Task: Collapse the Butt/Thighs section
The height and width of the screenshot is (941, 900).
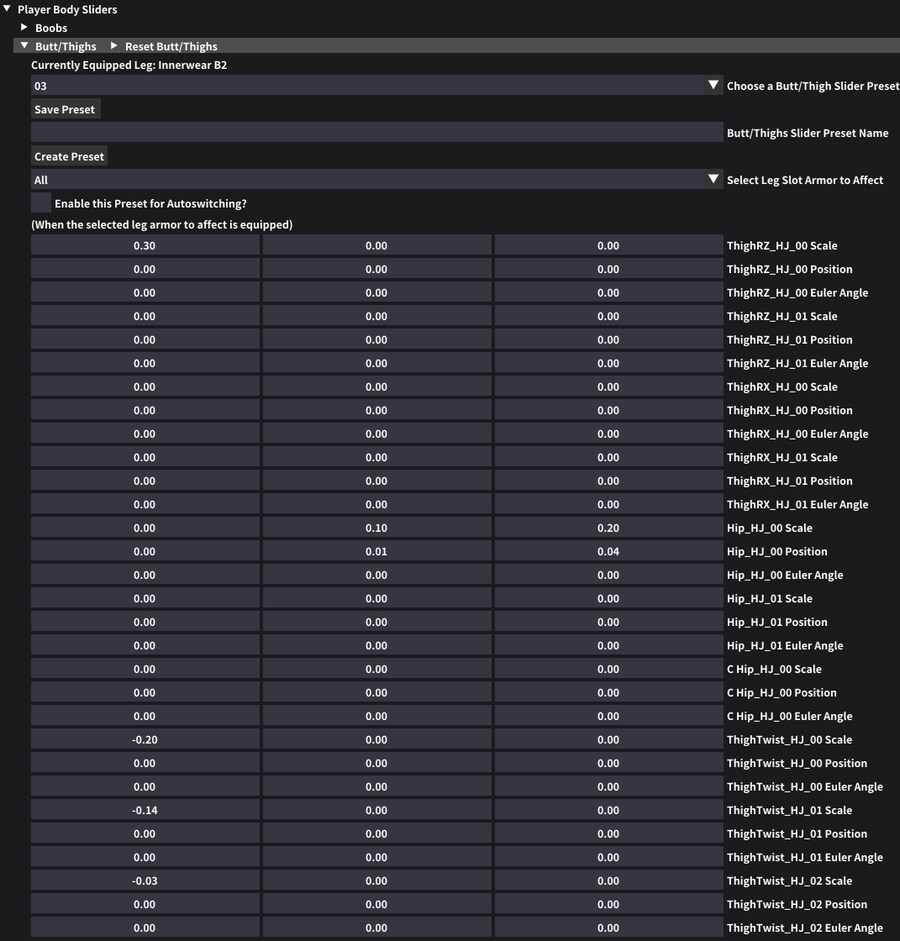Action: point(25,46)
